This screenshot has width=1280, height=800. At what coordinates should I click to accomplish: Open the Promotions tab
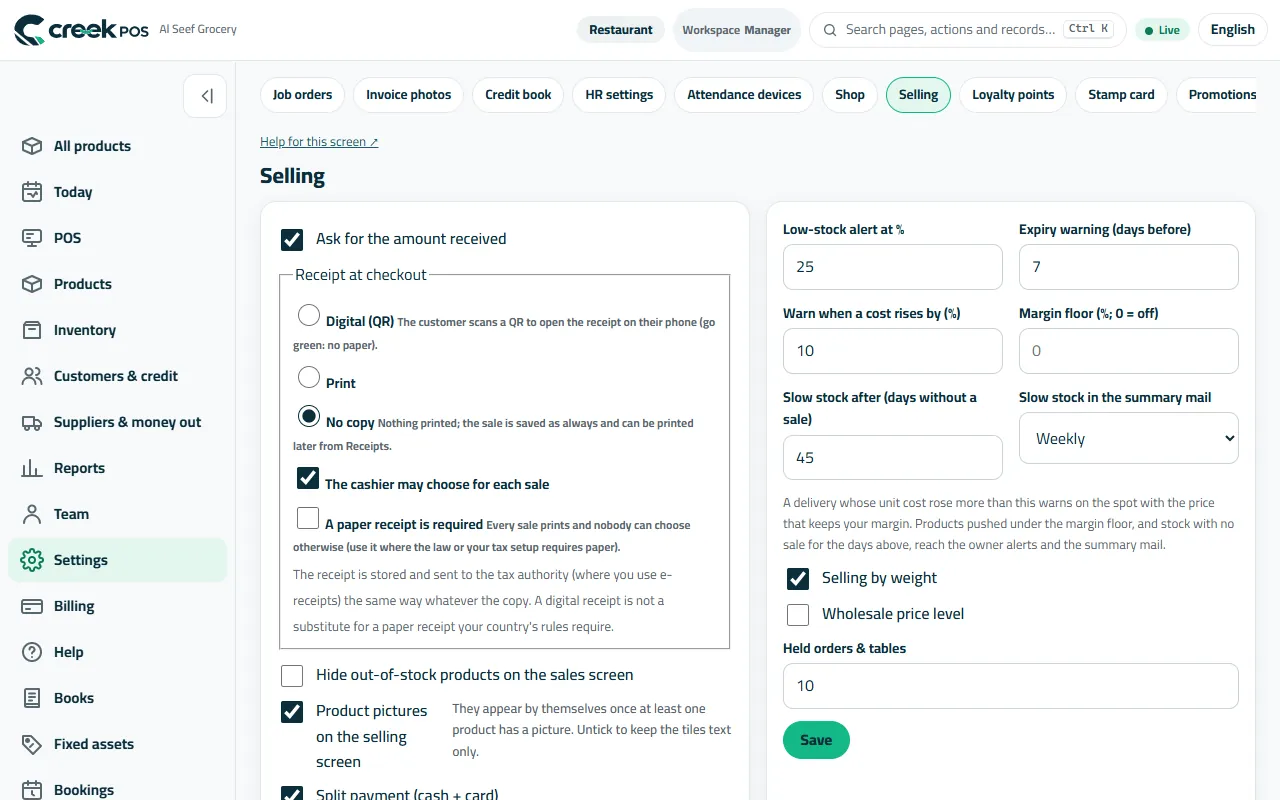(x=1216, y=95)
